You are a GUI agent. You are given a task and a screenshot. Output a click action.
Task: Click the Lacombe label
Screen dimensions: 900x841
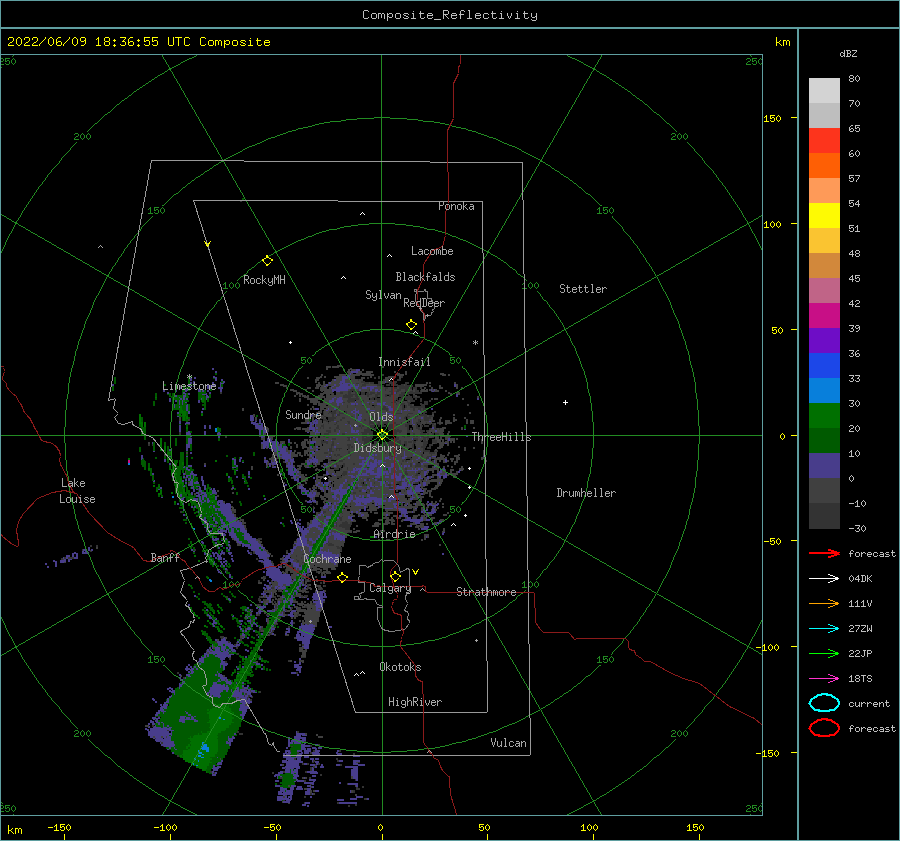[432, 251]
